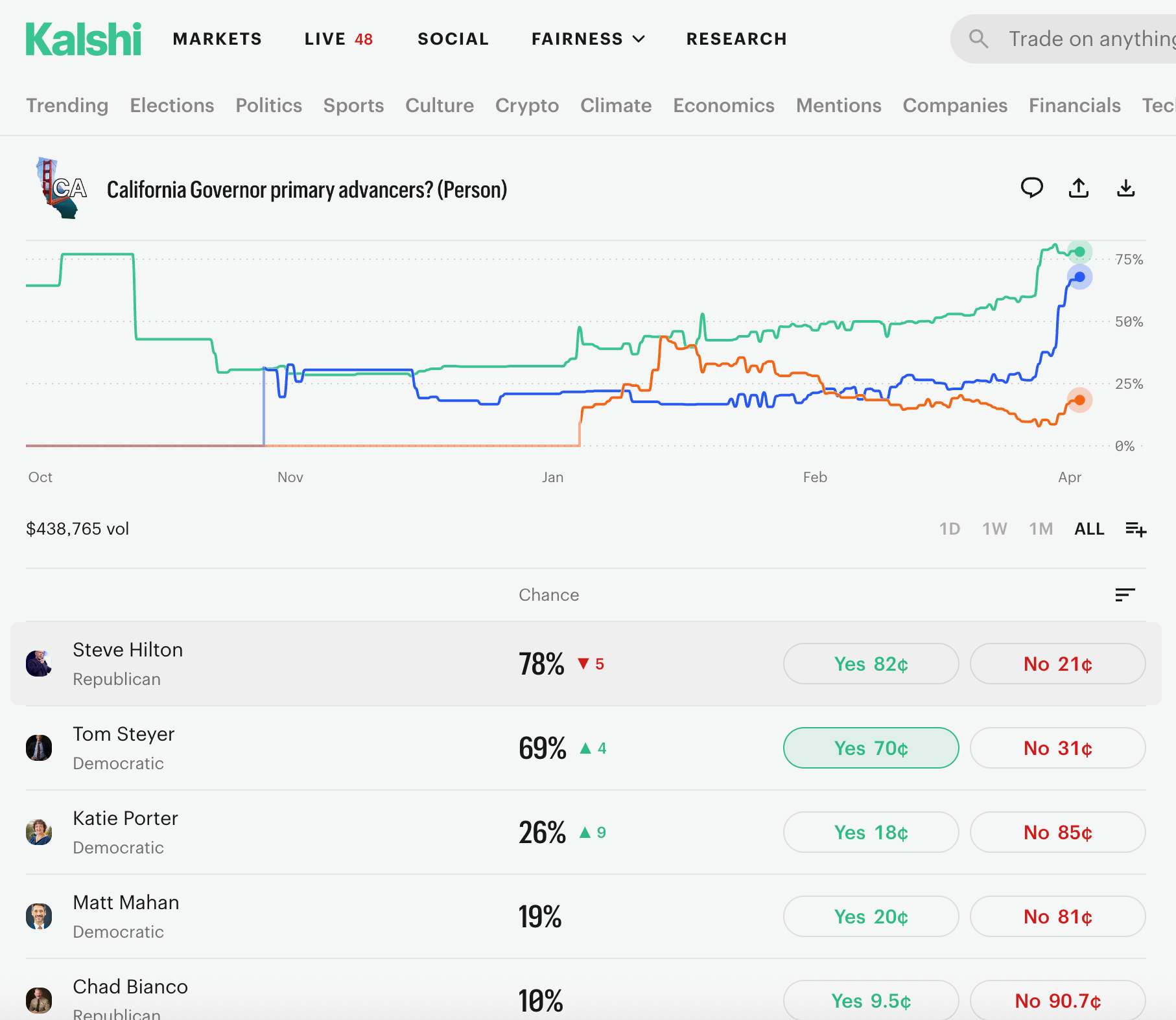The image size is (1176, 1020).
Task: Click the Kalshi logo
Action: pos(84,39)
